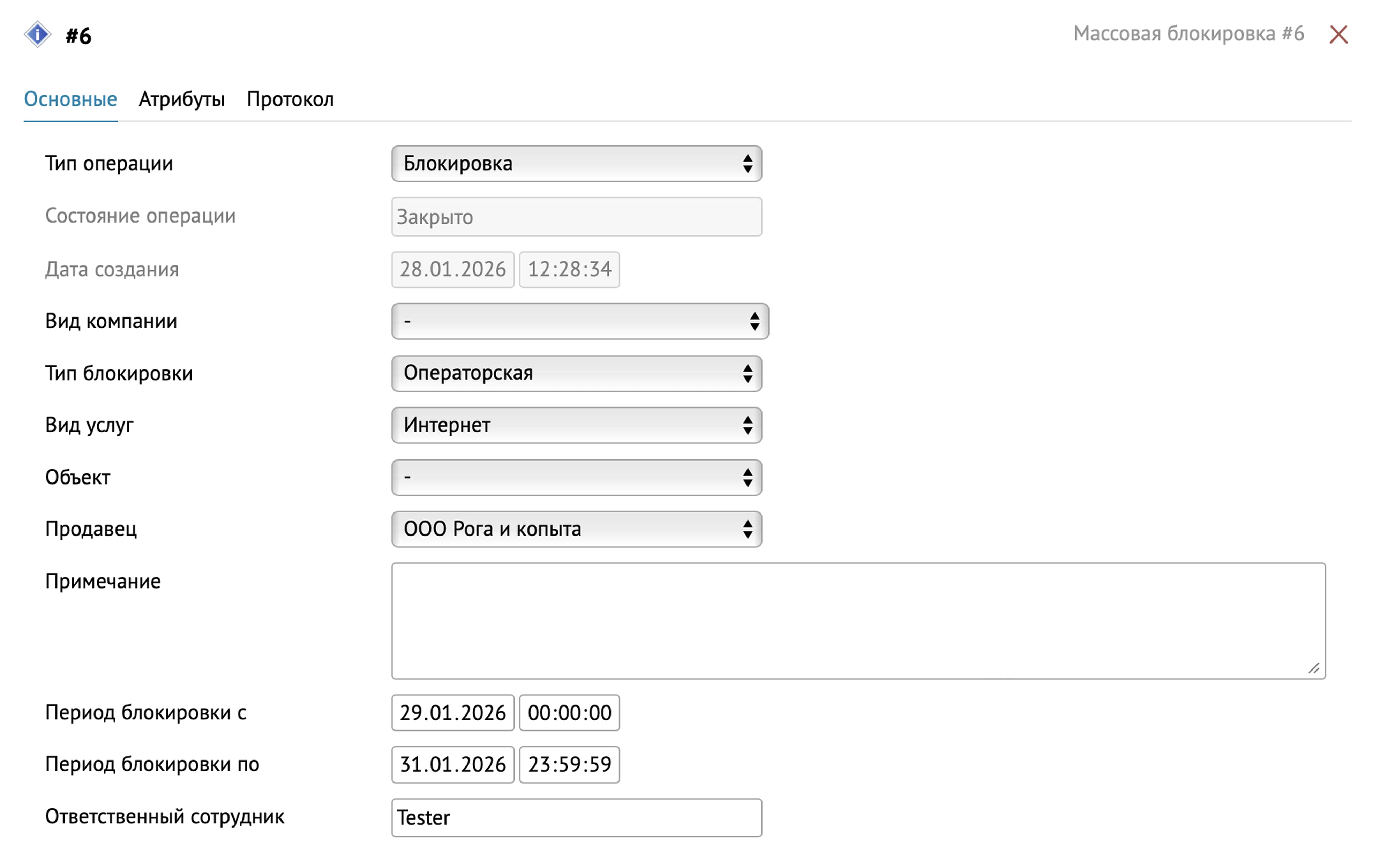Viewport: 1373px width, 868px height.
Task: Click the block start time 00:00:00 field
Action: point(569,713)
